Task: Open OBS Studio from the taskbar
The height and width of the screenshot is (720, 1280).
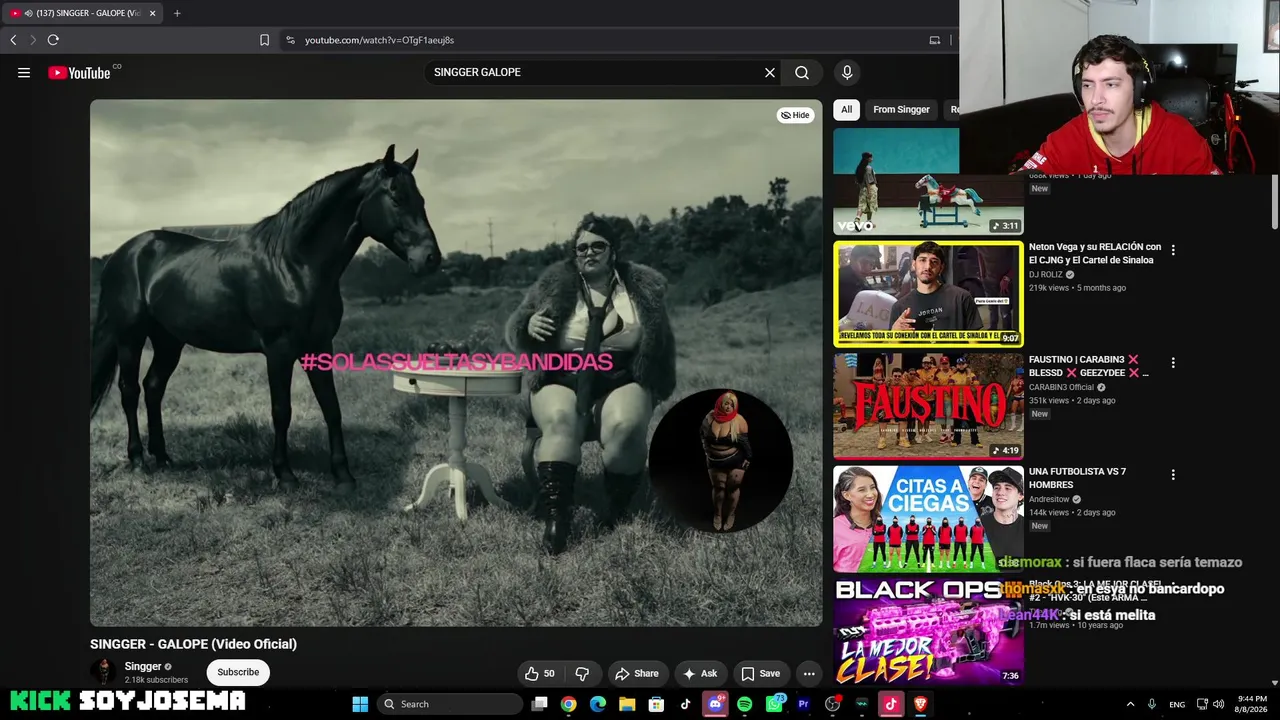Action: pos(832,704)
